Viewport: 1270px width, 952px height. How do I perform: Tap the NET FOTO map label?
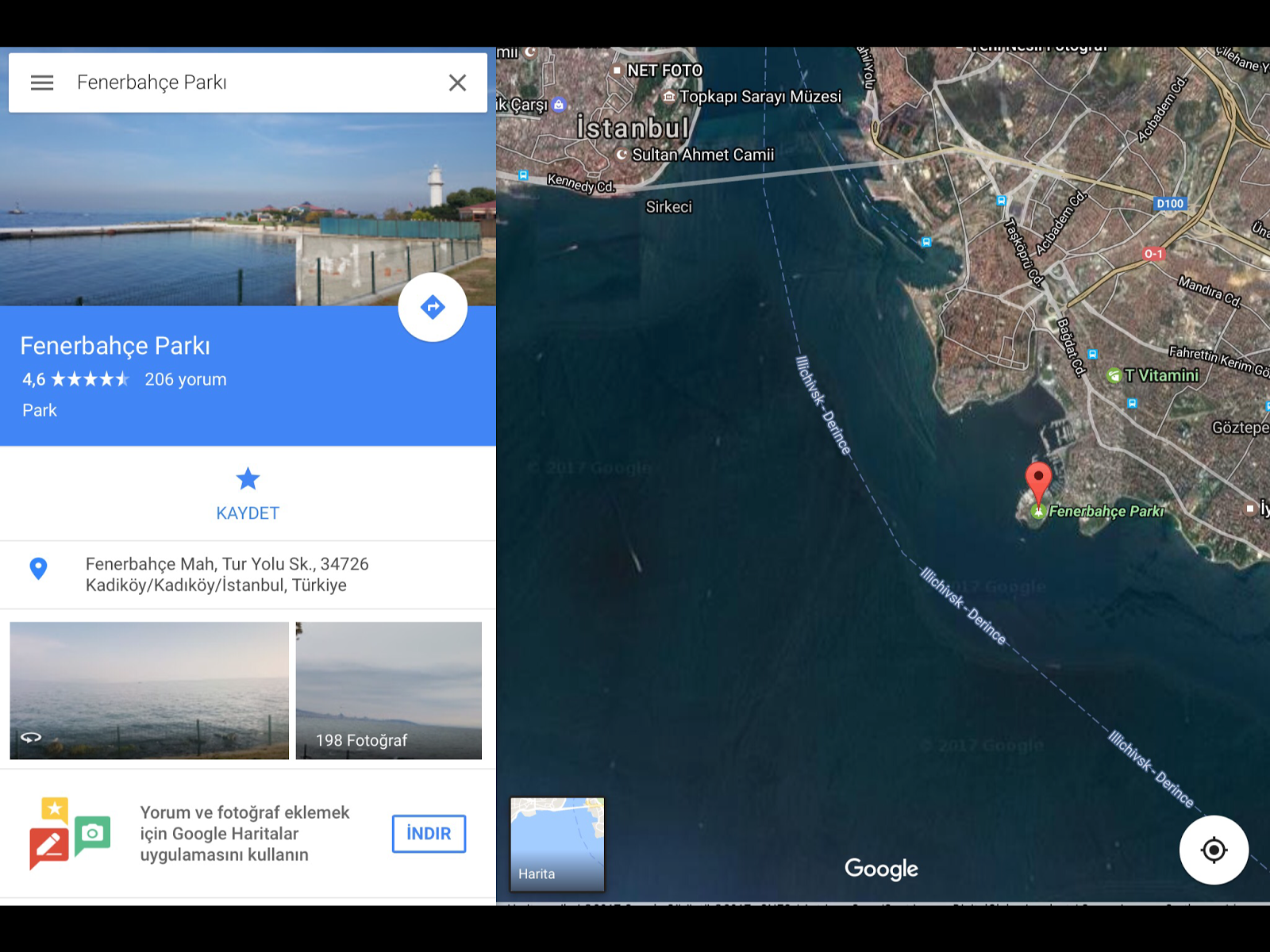pyautogui.click(x=664, y=71)
